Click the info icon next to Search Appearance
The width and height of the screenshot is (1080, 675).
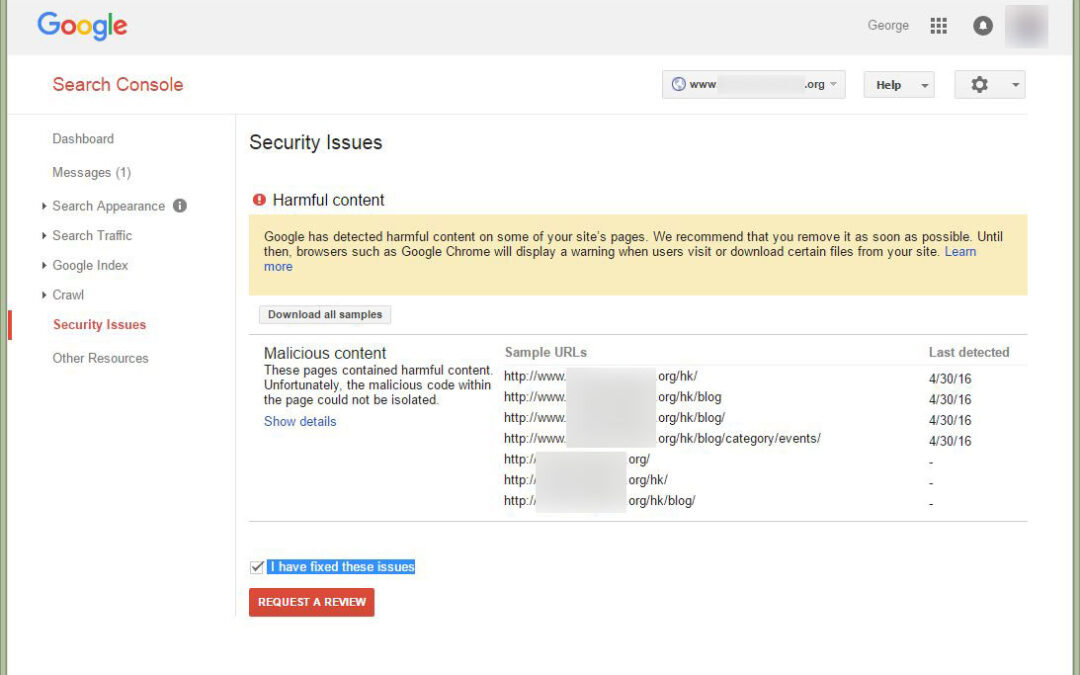tap(180, 205)
